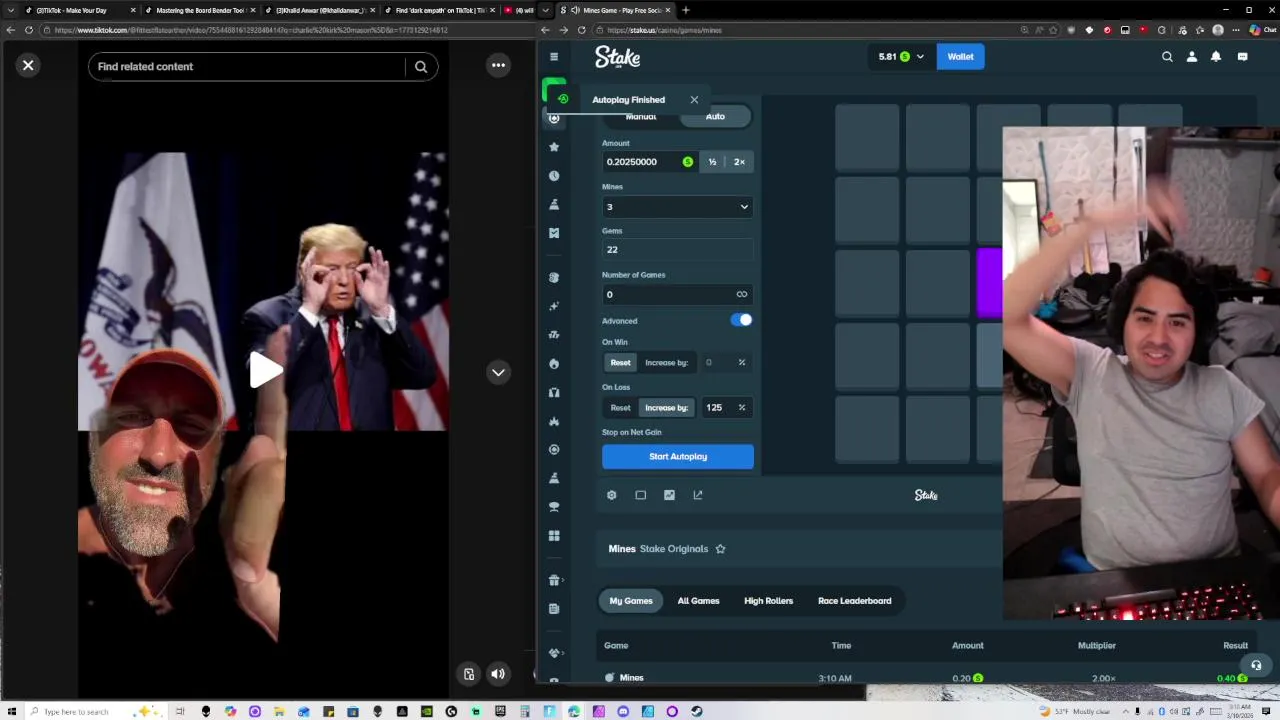Switch to My Games tab
Screen dimensions: 1280x720
(x=631, y=601)
